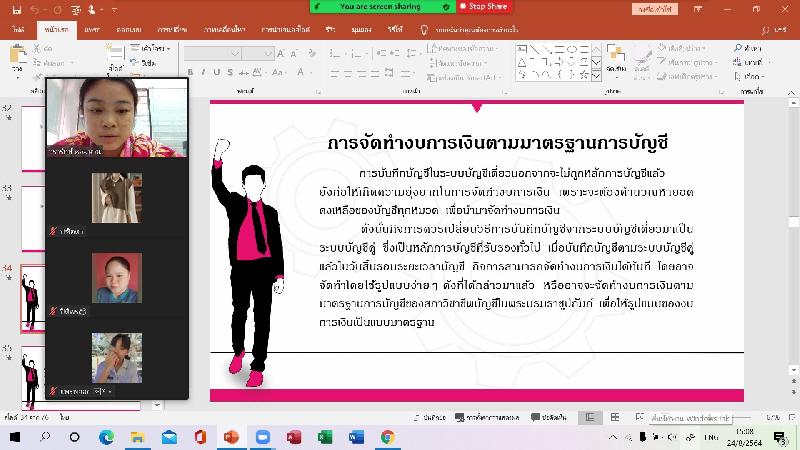Launch Google Chrome from the taskbar
The height and width of the screenshot is (450, 800).
pyautogui.click(x=387, y=437)
